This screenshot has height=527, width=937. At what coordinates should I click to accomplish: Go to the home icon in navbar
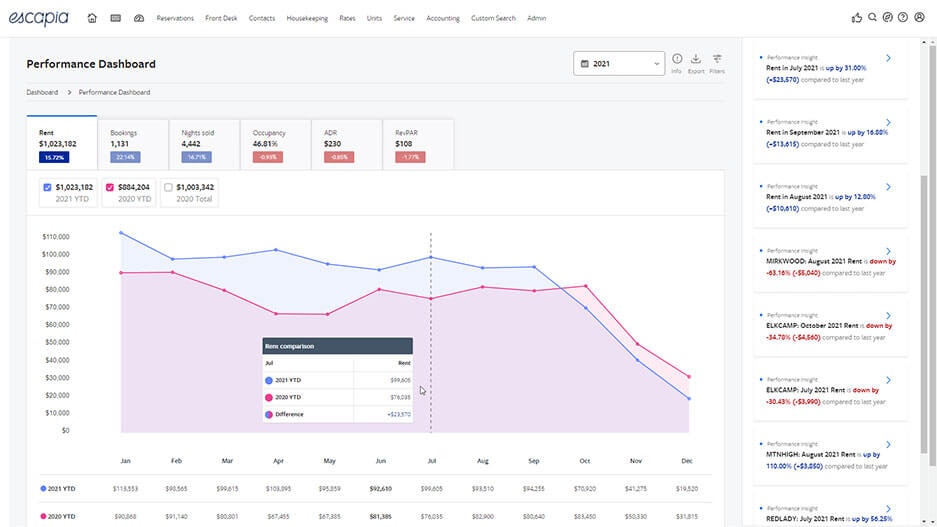[92, 18]
